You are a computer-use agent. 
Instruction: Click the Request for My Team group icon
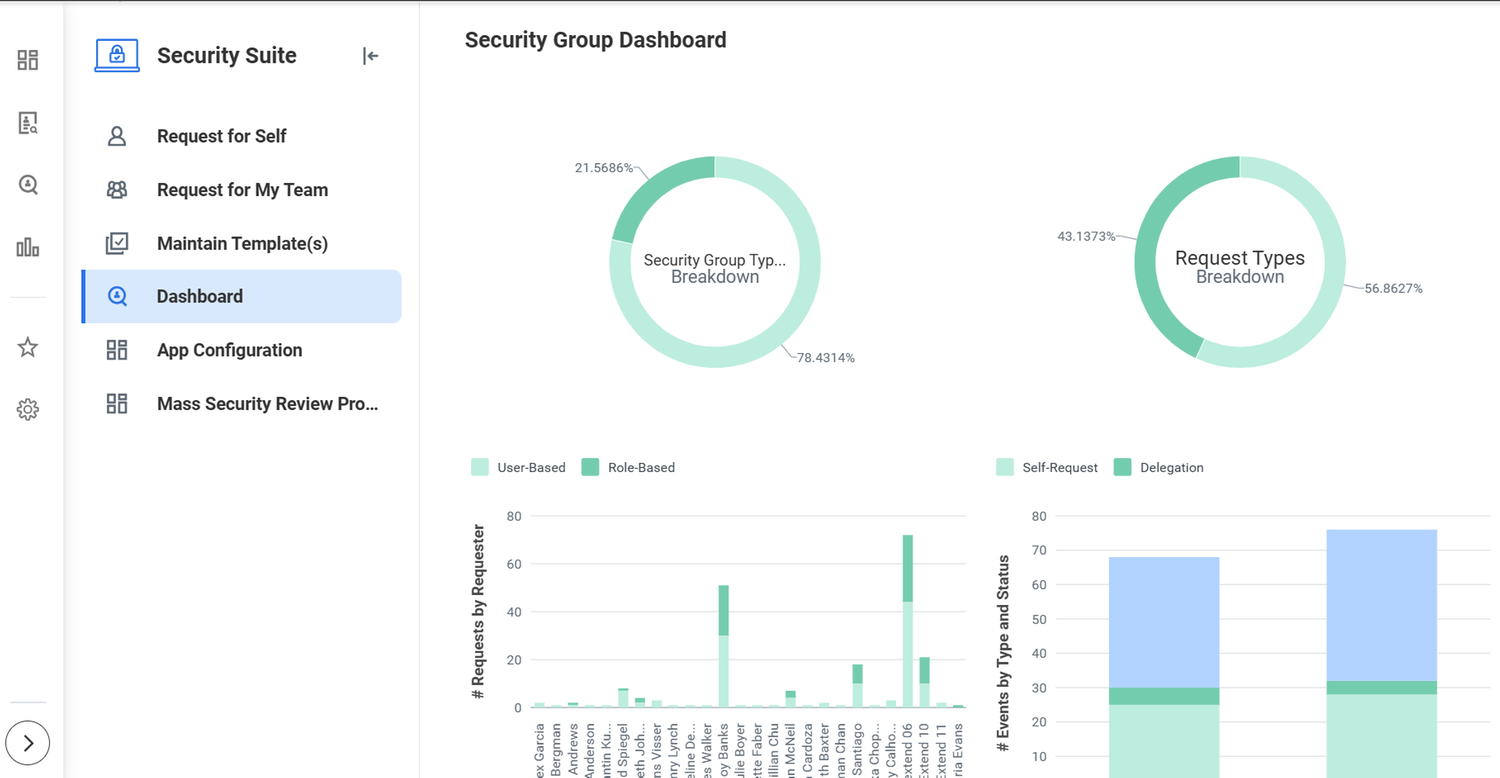point(118,189)
